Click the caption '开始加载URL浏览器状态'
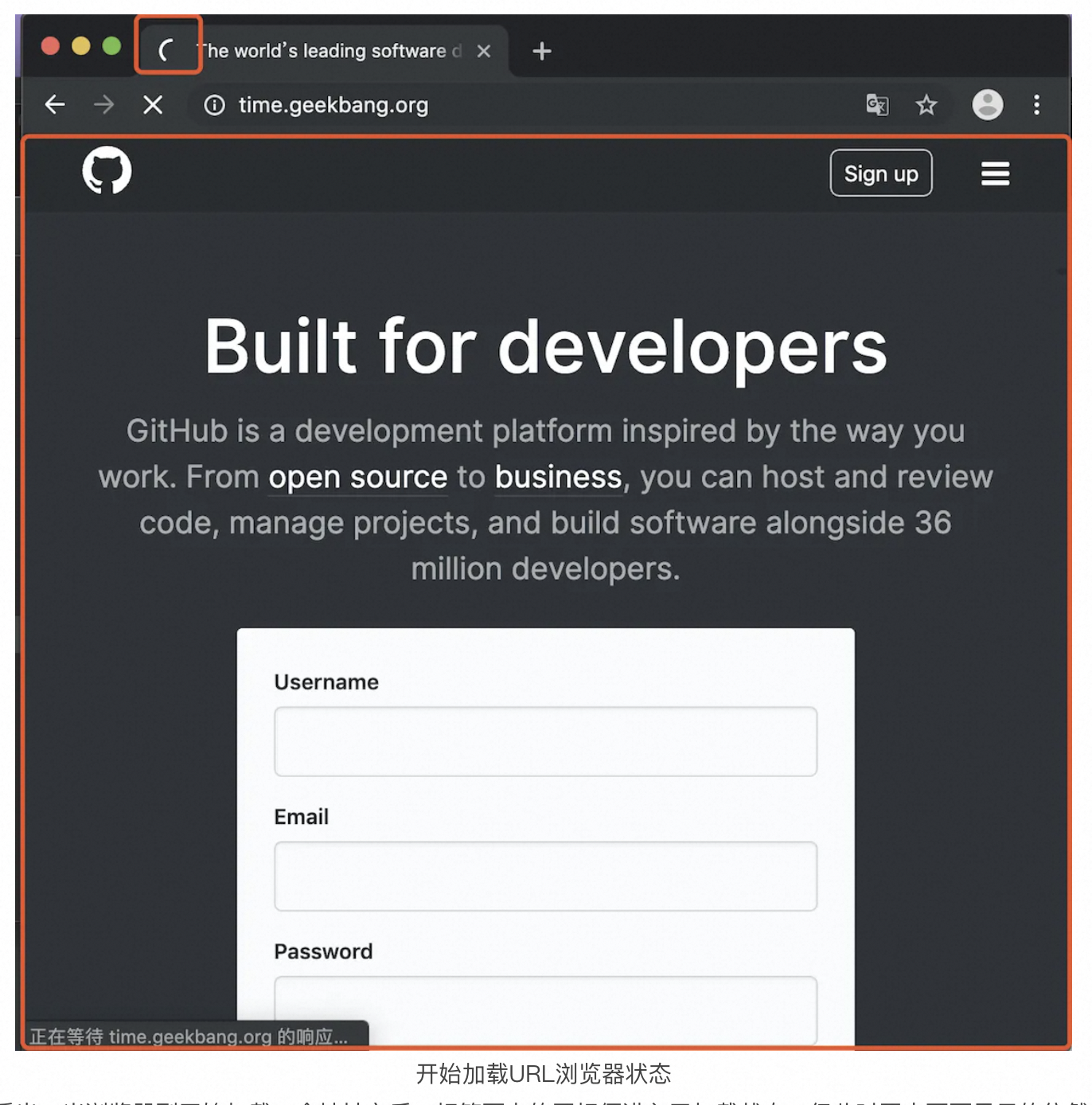Screen dimensions: 1092x1105 [544, 1074]
